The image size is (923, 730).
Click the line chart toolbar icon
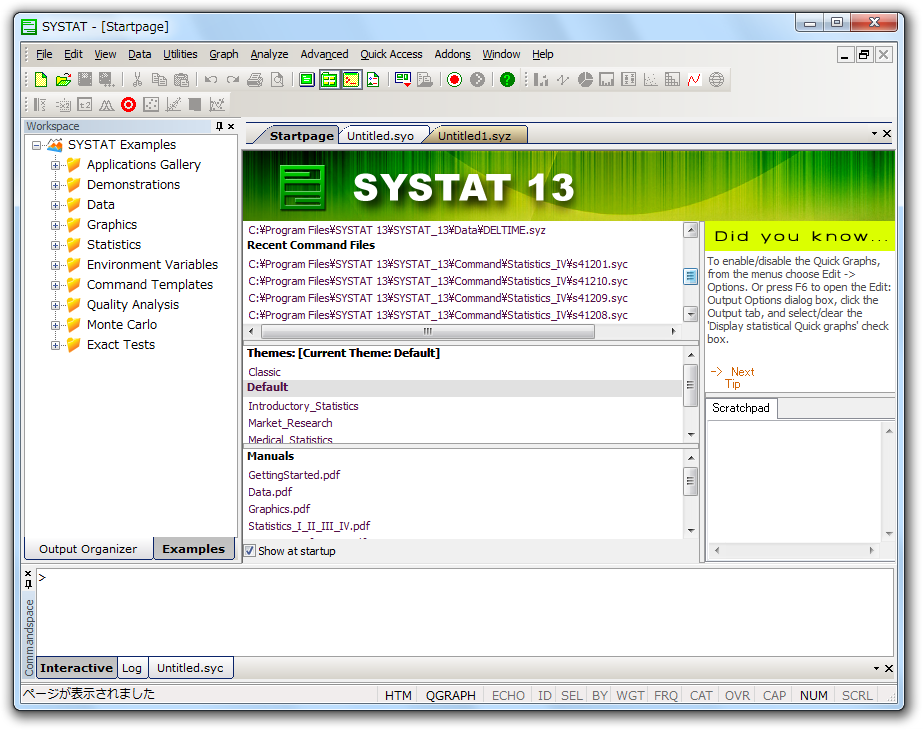coord(692,79)
